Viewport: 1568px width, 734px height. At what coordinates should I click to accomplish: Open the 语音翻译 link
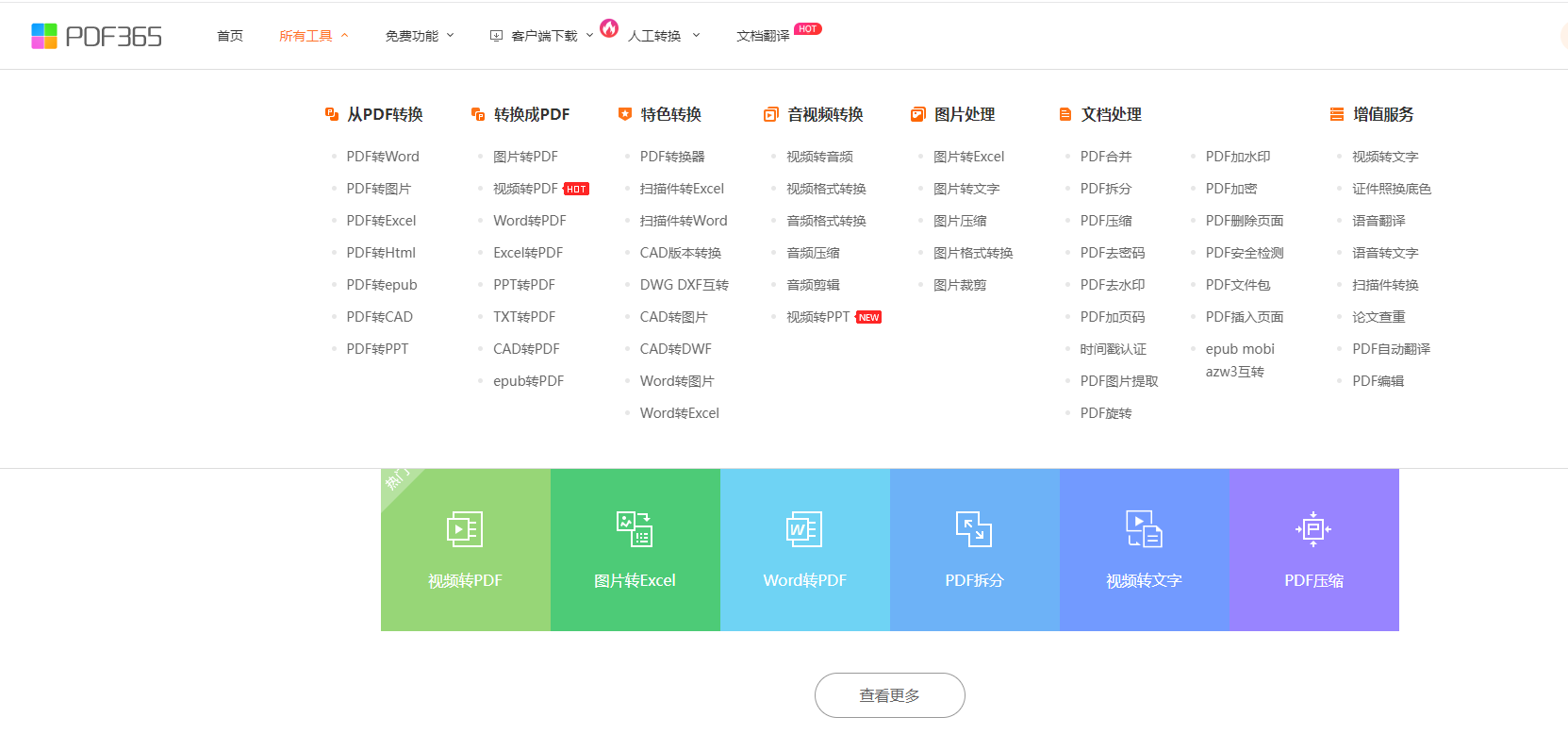pyautogui.click(x=1378, y=221)
